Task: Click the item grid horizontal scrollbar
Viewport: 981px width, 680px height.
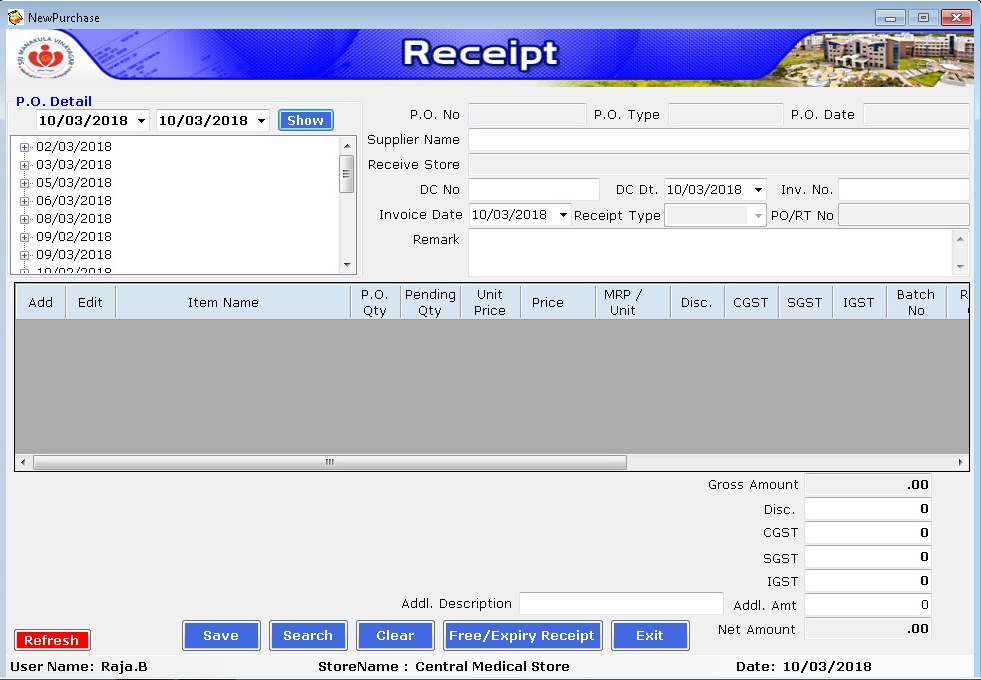Action: (330, 462)
